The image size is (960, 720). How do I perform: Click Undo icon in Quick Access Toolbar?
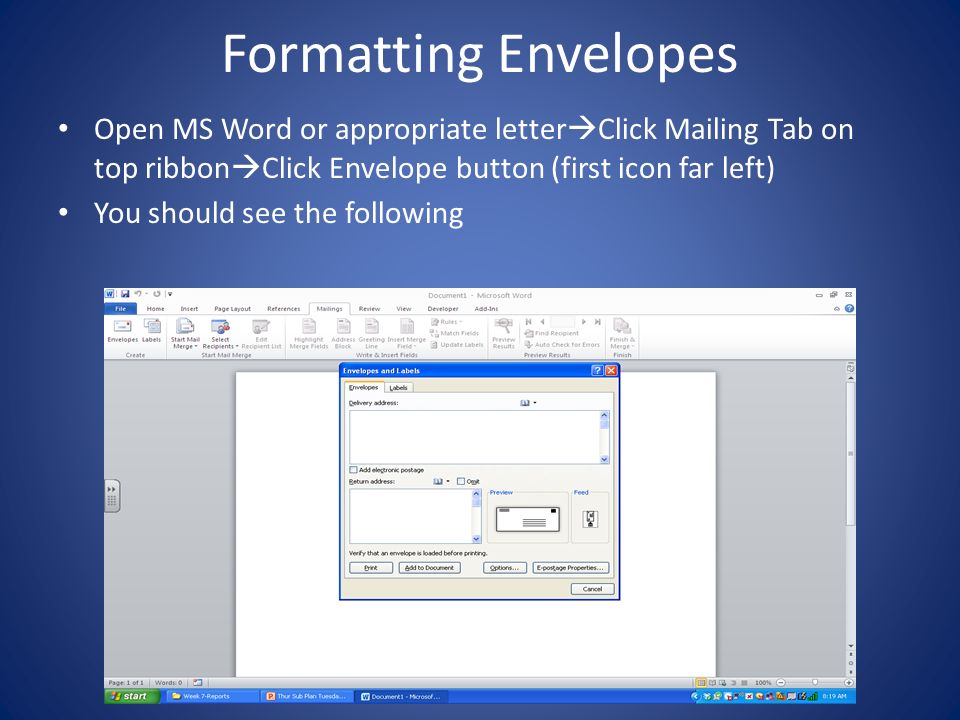click(138, 294)
